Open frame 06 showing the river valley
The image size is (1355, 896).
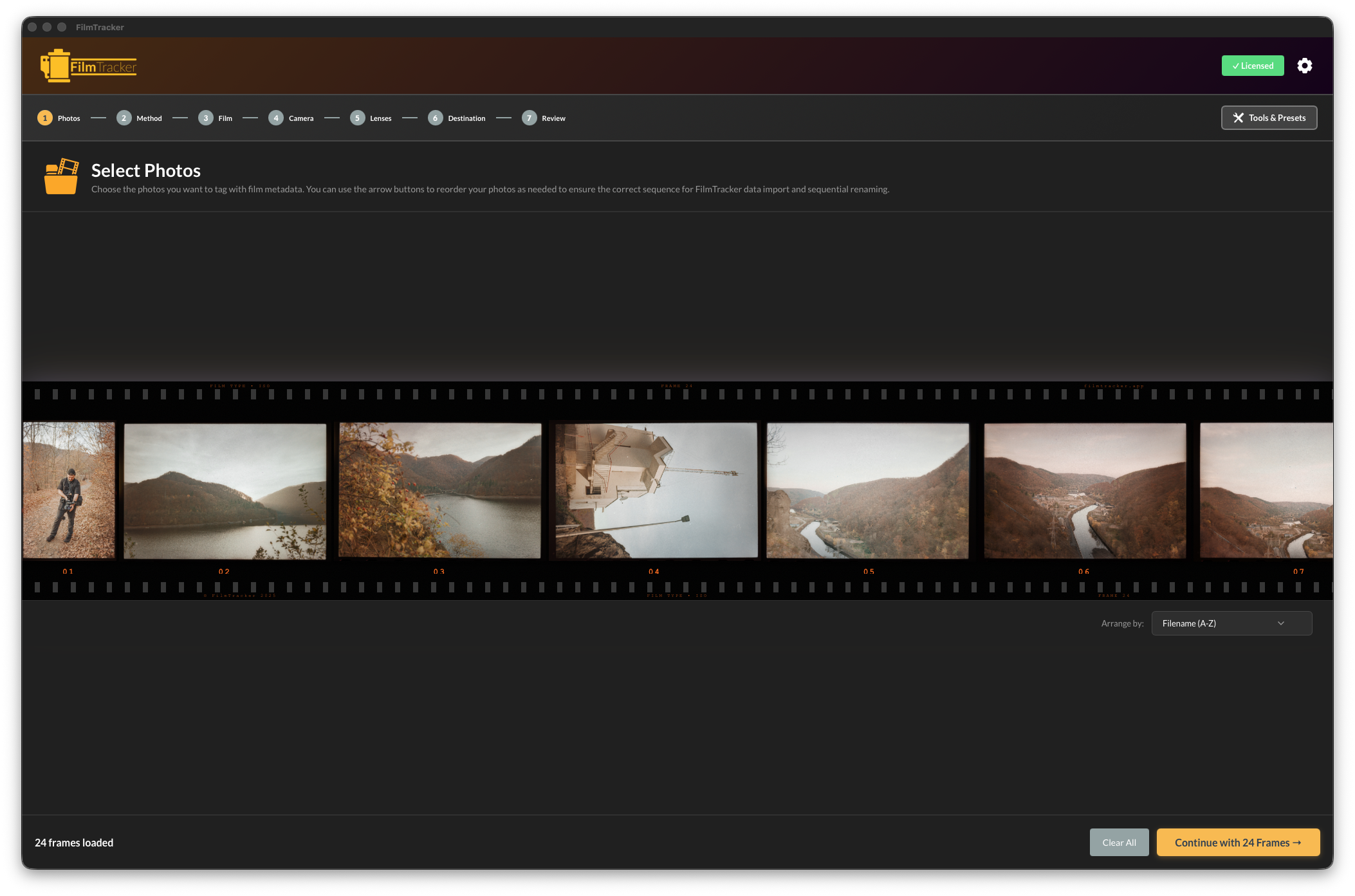point(1085,490)
